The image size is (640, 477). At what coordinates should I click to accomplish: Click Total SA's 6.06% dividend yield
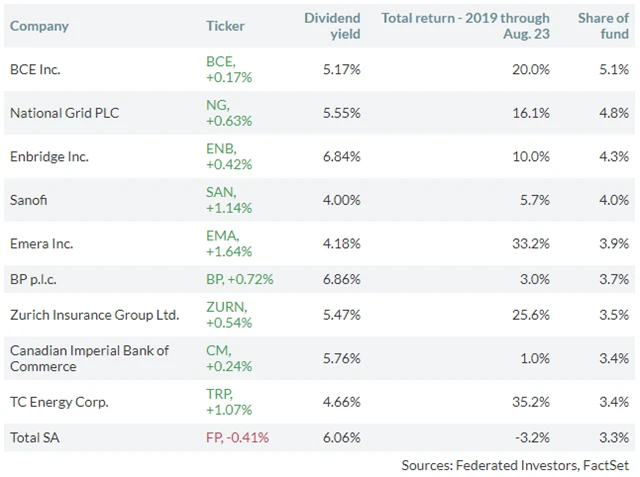click(342, 437)
